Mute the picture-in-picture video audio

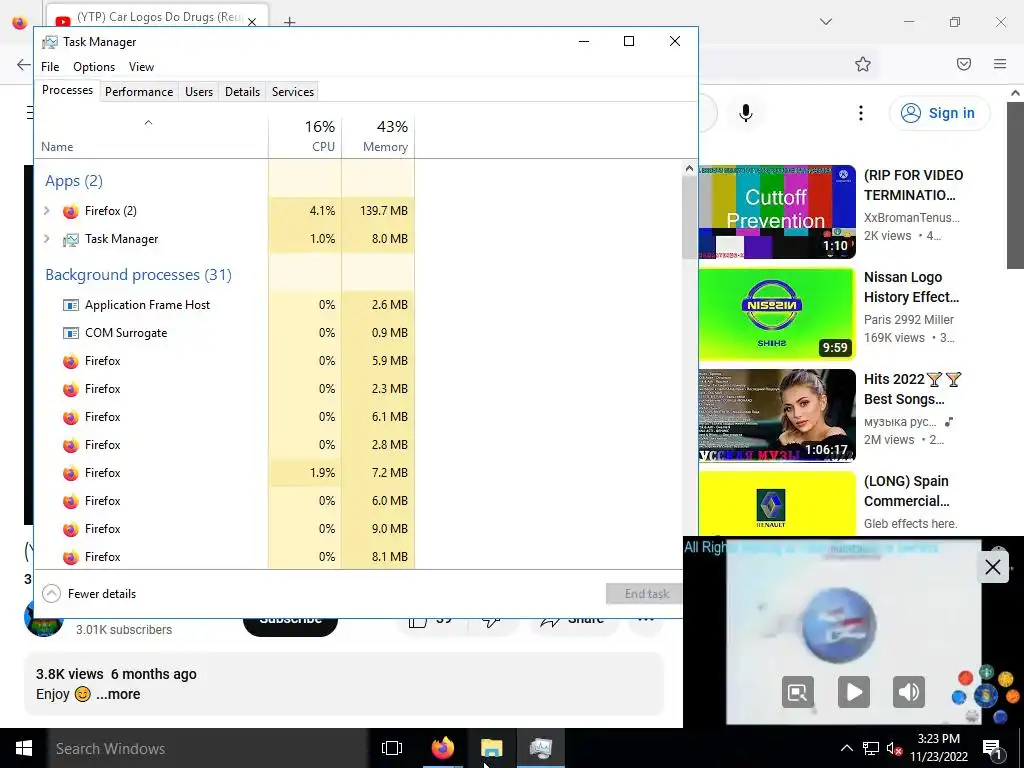pyautogui.click(x=908, y=692)
